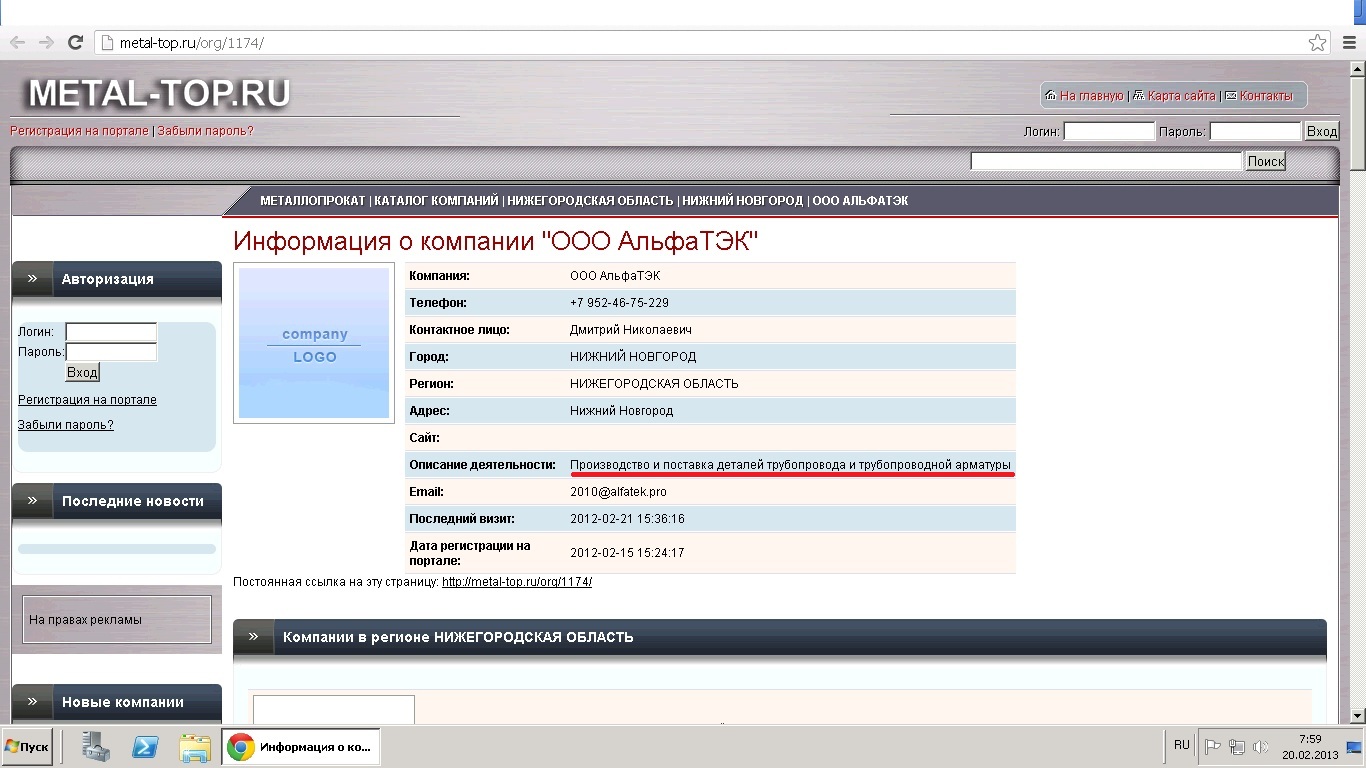Image resolution: width=1366 pixels, height=768 pixels.
Task: Open the Chrome menu icon
Action: pos(1347,43)
